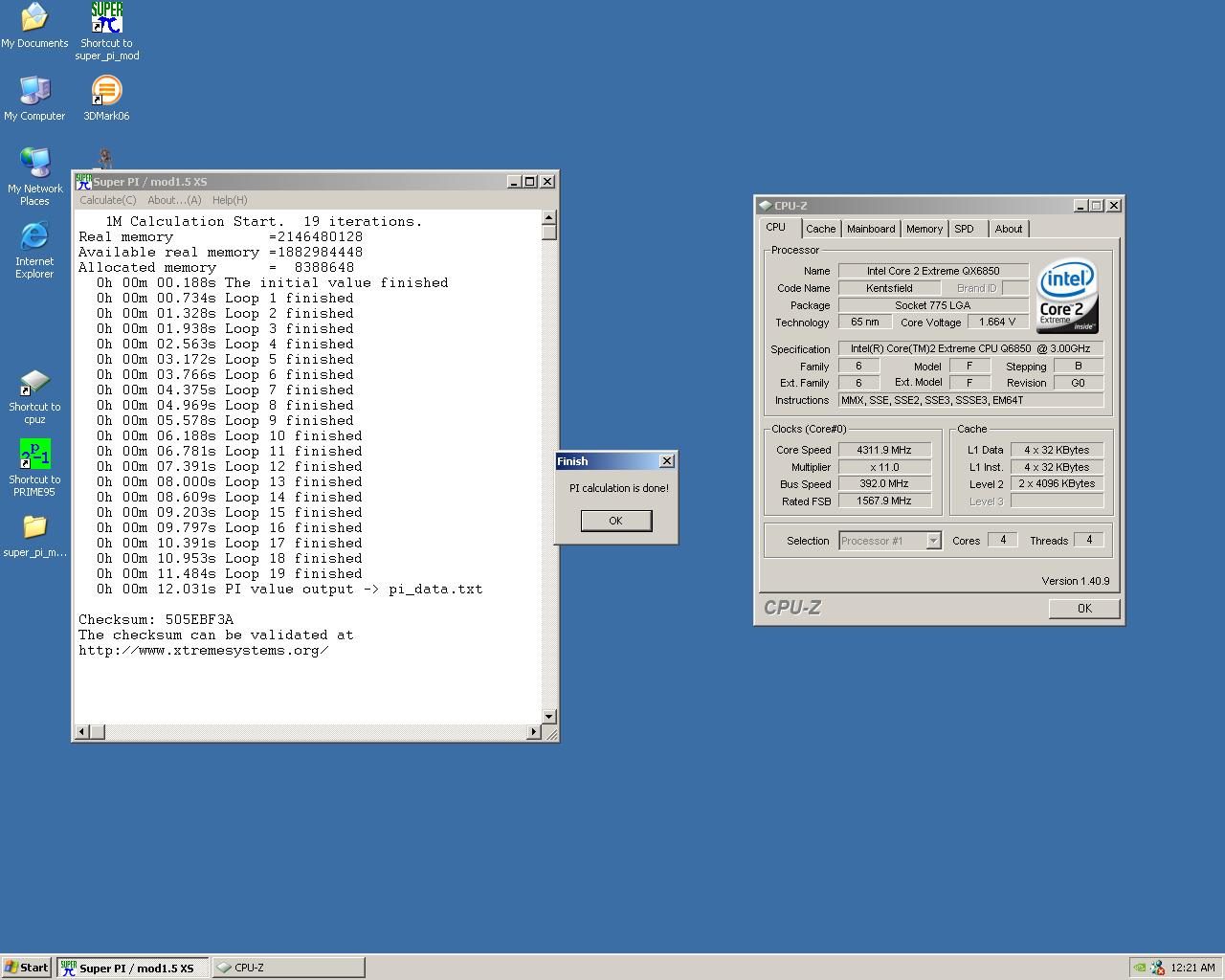Viewport: 1225px width, 980px height.
Task: Switch to the SPD tab in CPU-Z
Action: (965, 229)
